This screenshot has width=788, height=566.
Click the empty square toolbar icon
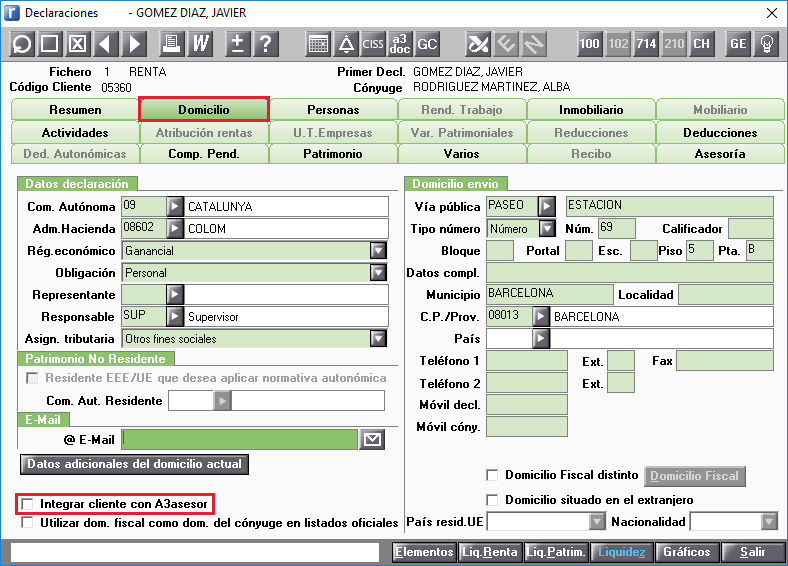tap(49, 44)
